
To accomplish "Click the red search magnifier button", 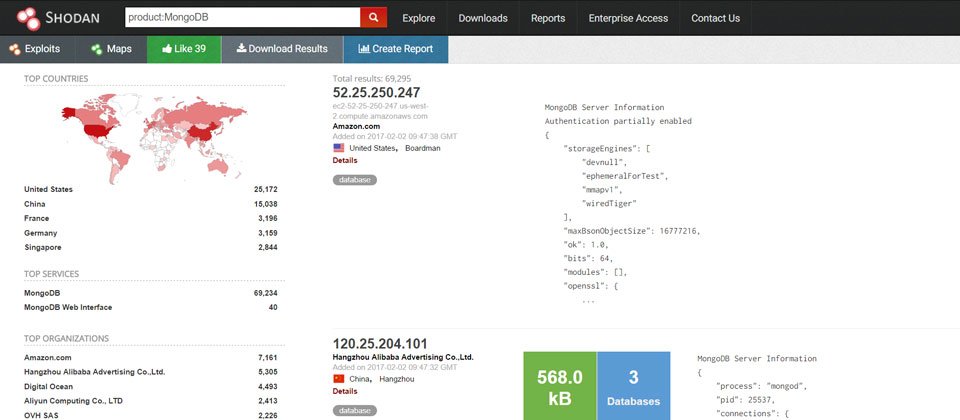I will [373, 18].
